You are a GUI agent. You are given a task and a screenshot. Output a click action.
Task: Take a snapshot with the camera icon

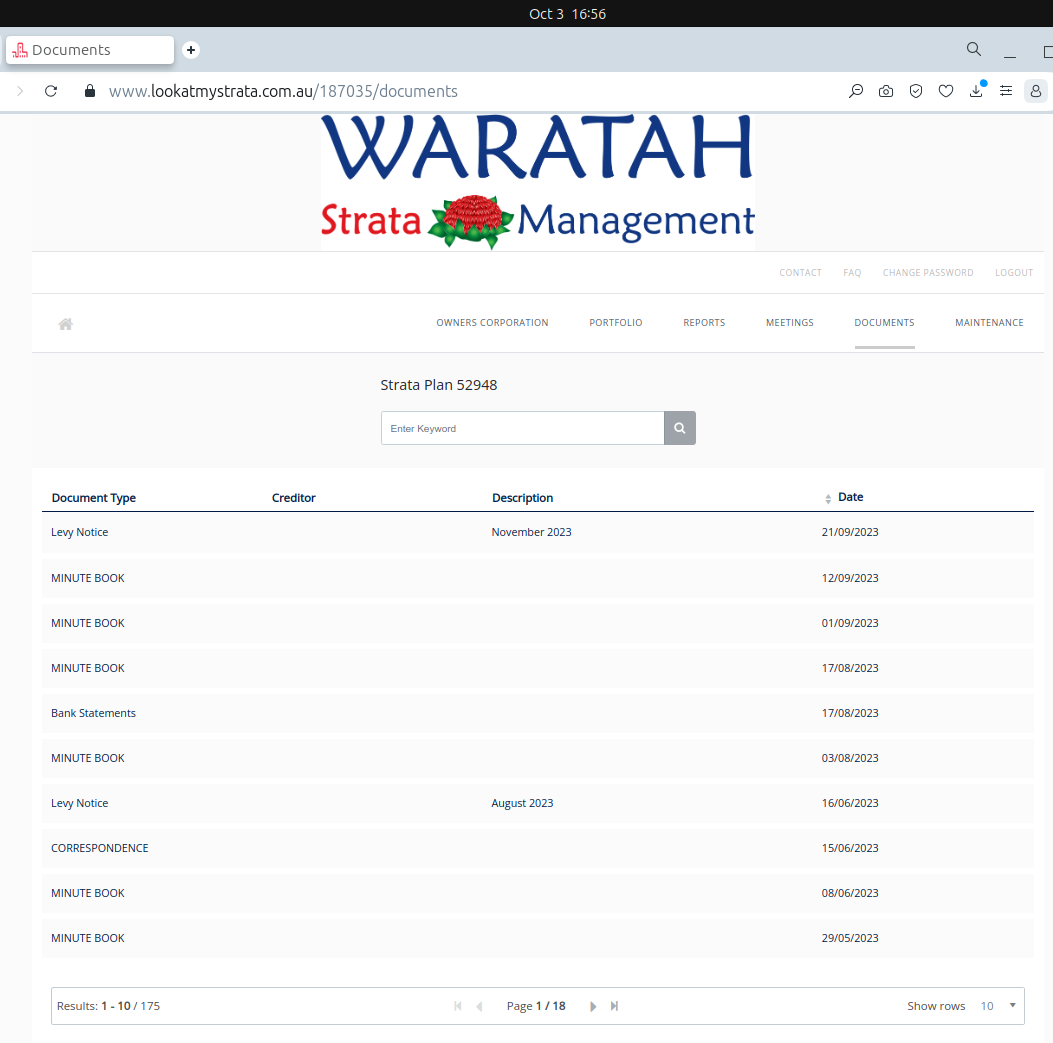886,91
